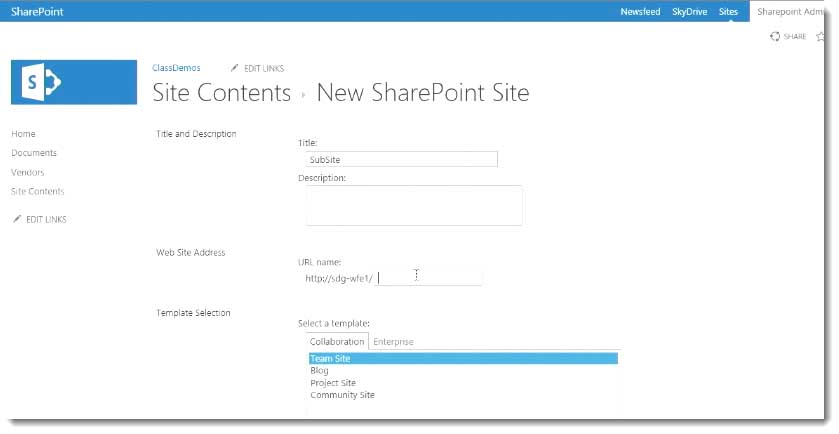Open the ClassDemos breadcrumb link
839x434 pixels.
(x=176, y=68)
